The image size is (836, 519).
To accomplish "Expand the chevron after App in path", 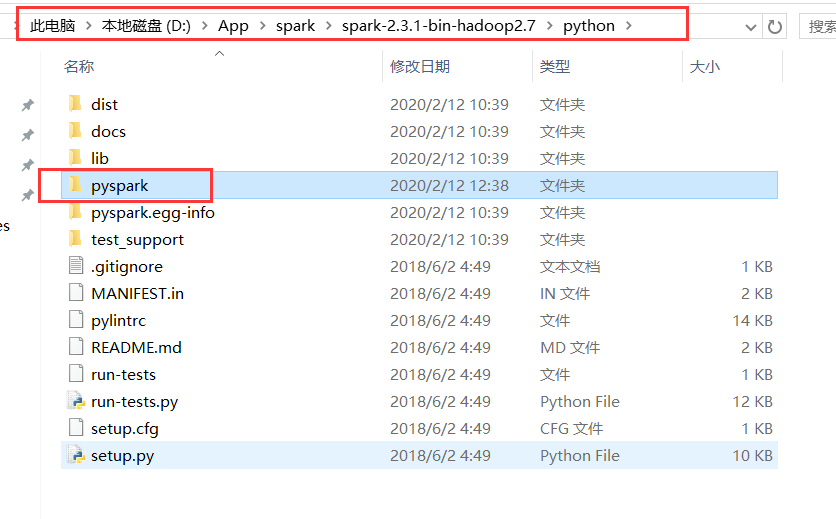I will point(262,26).
